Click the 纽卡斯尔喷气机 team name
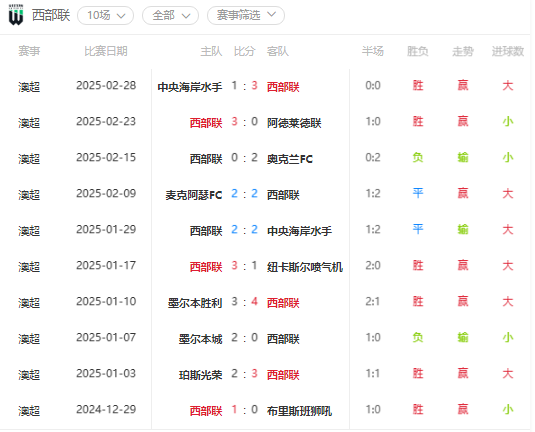535x432 pixels. (x=305, y=267)
